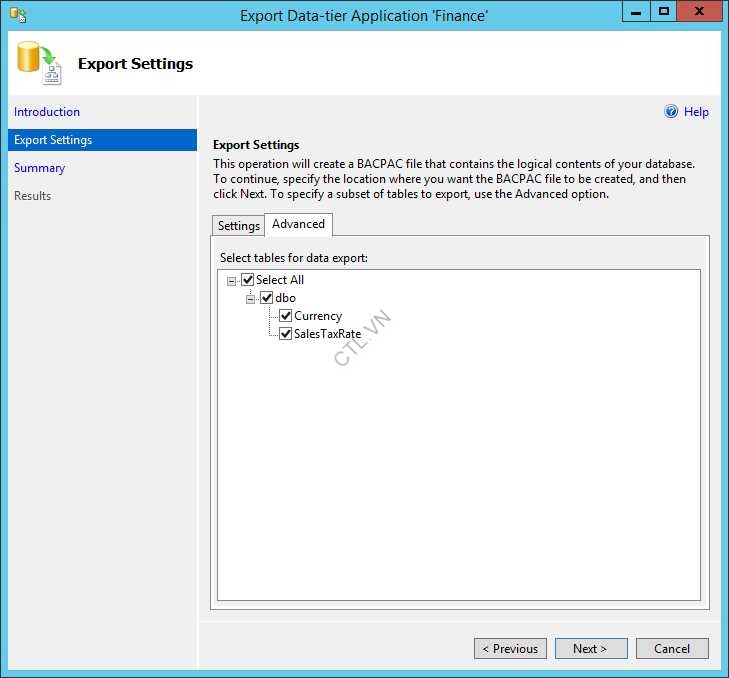Click the database export wizard icon
Screen dimensions: 729x678
pyautogui.click(x=38, y=63)
